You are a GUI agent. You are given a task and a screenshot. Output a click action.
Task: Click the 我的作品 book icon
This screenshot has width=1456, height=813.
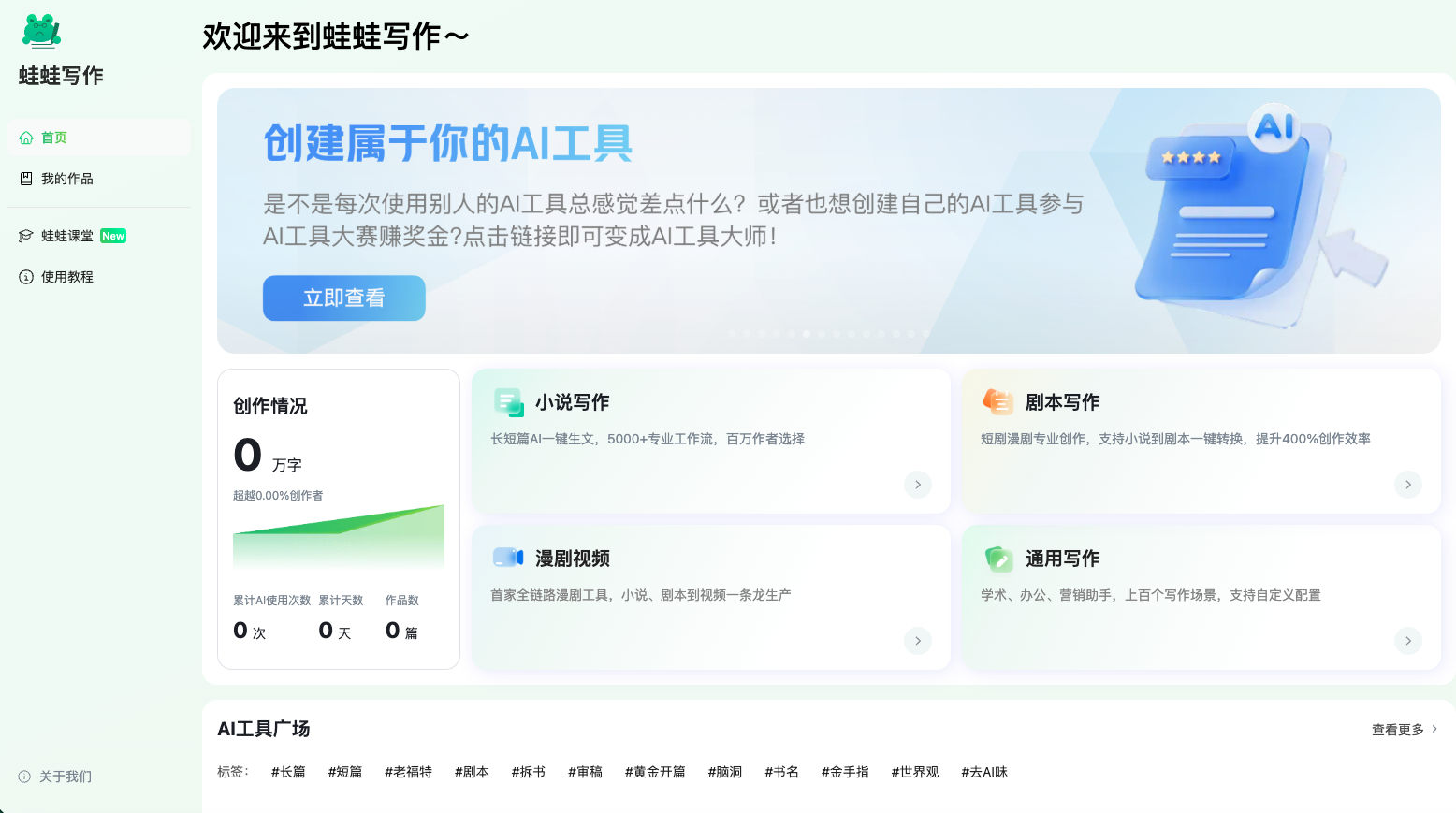click(26, 179)
